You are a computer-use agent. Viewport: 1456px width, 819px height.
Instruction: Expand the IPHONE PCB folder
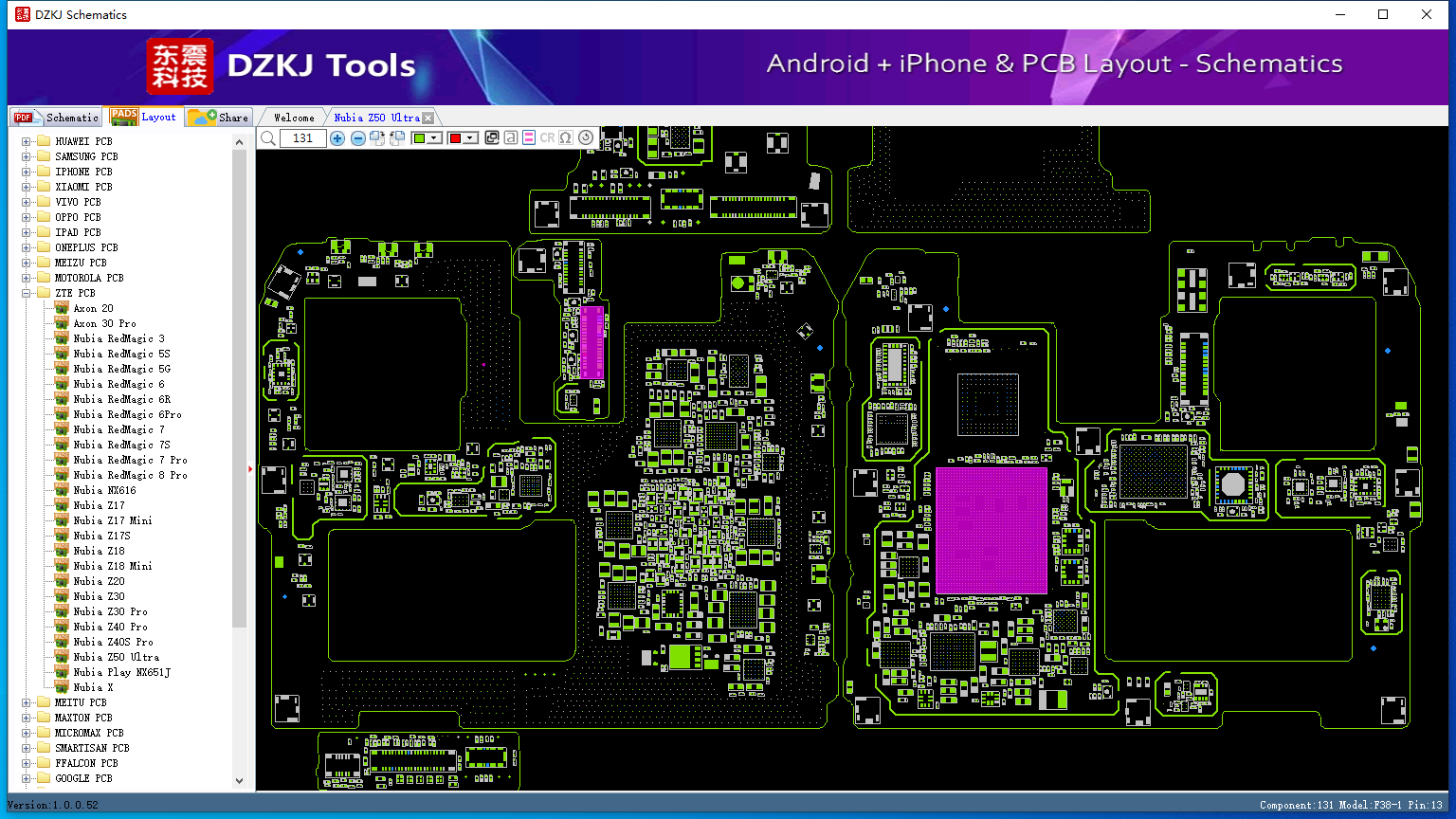[x=27, y=172]
